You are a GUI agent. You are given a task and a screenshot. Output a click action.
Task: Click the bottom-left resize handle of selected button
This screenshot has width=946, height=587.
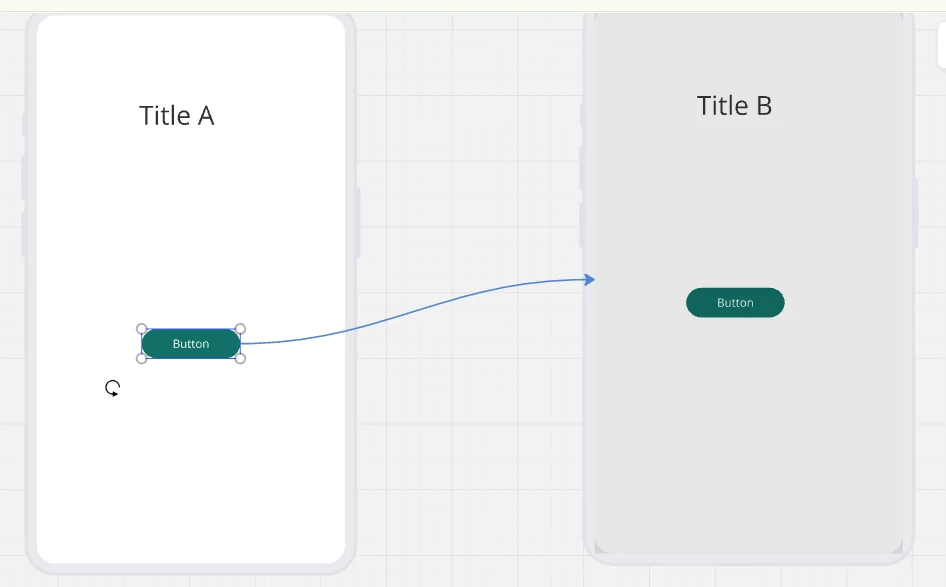pyautogui.click(x=142, y=358)
